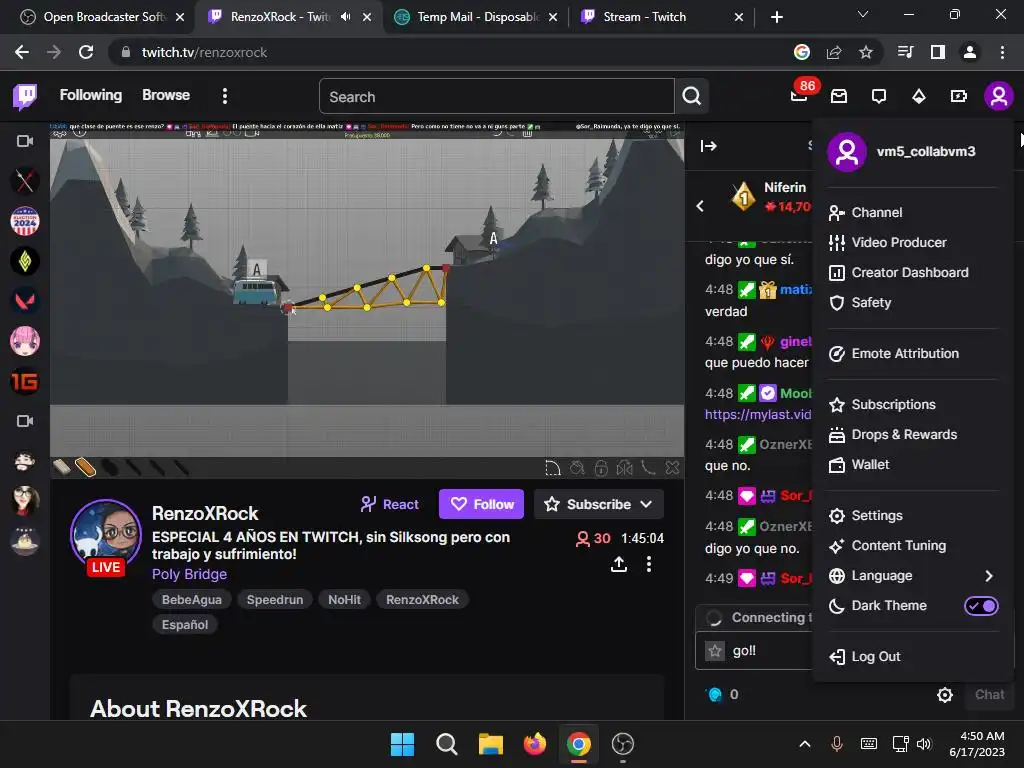Viewport: 1024px width, 768px height.
Task: Open the notifications inbox icon
Action: [839, 97]
